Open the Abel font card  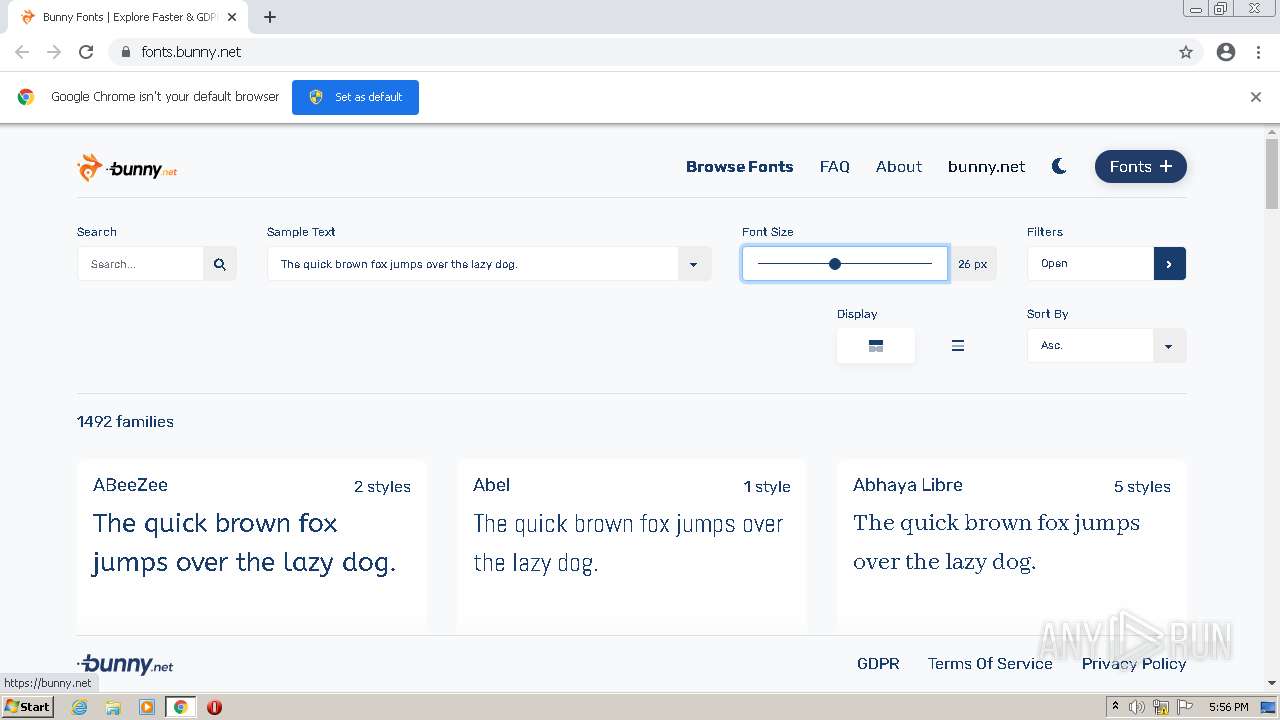632,545
